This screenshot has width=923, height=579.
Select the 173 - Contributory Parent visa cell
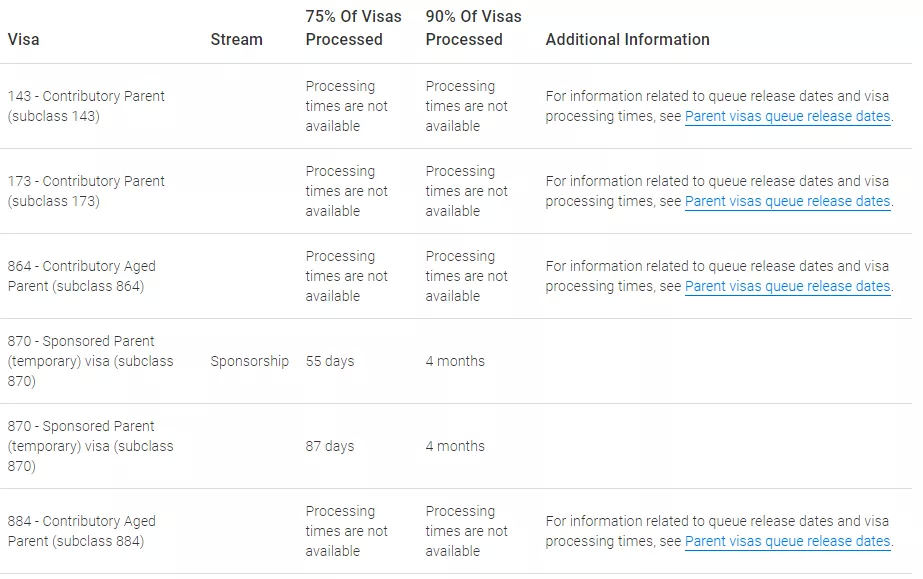(x=86, y=191)
